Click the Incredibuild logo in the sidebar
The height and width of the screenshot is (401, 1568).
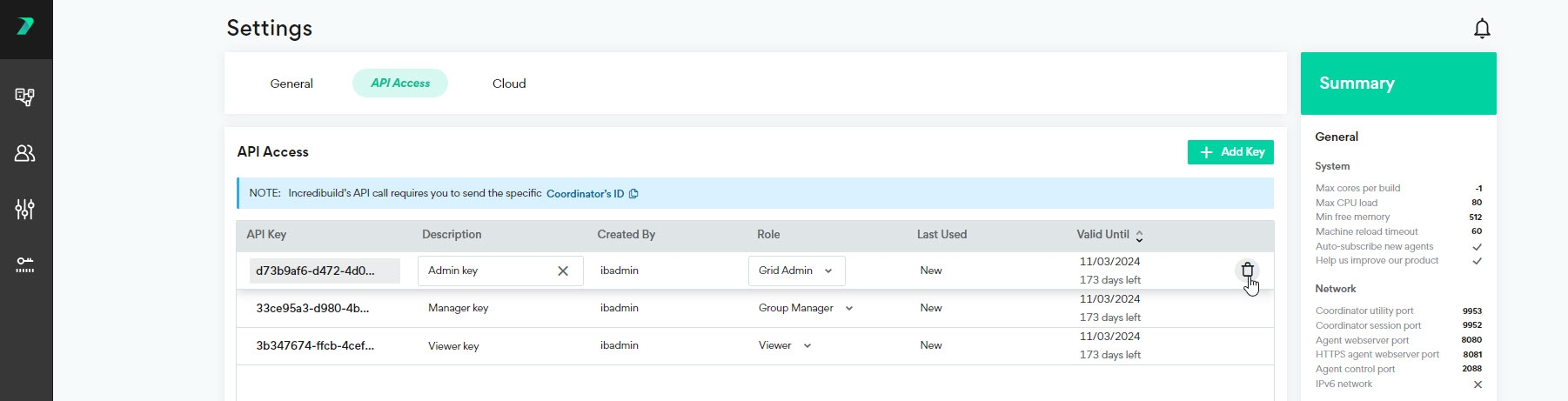pyautogui.click(x=25, y=27)
